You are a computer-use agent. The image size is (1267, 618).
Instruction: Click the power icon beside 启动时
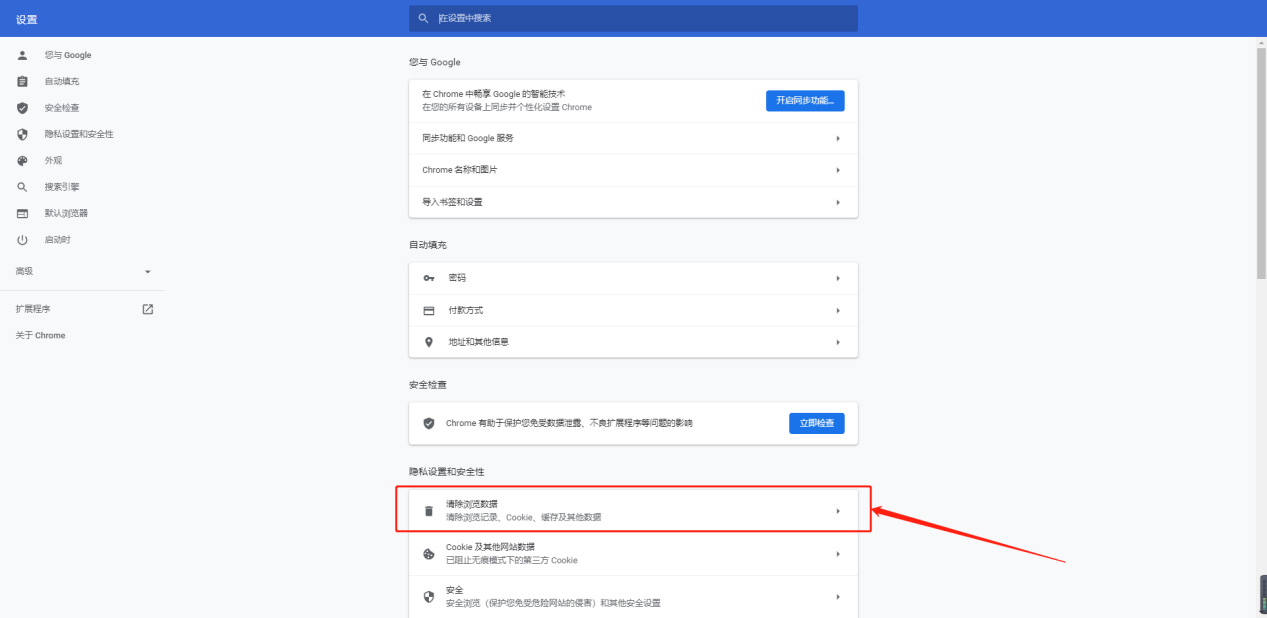22,240
